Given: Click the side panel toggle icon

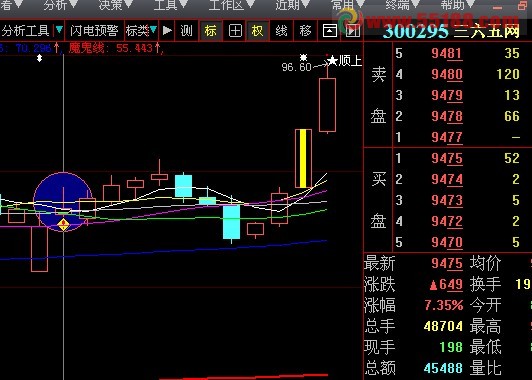Looking at the screenshot, I should coord(353,31).
